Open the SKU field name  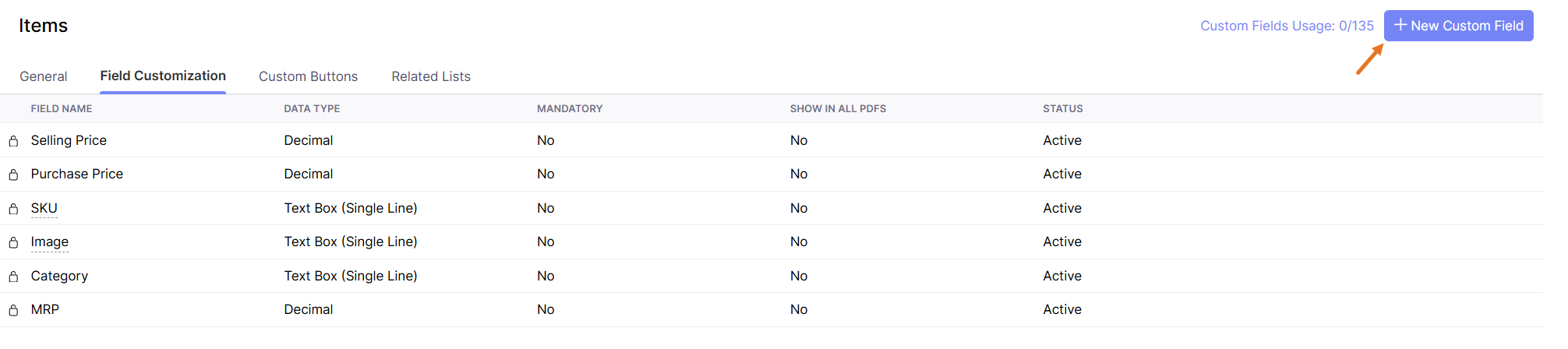(44, 208)
